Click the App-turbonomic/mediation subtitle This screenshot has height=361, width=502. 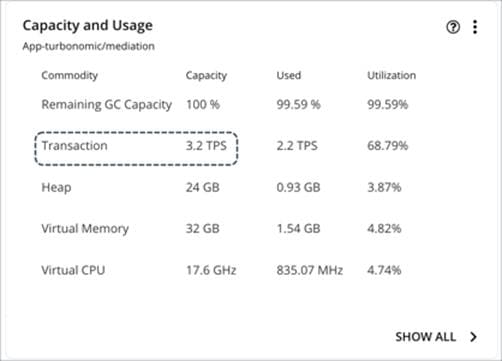click(x=88, y=46)
